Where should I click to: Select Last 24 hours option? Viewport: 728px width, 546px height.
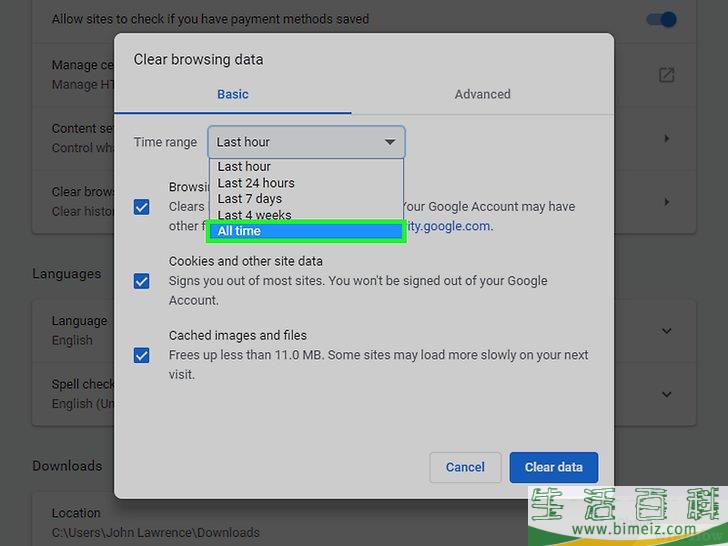[306, 183]
